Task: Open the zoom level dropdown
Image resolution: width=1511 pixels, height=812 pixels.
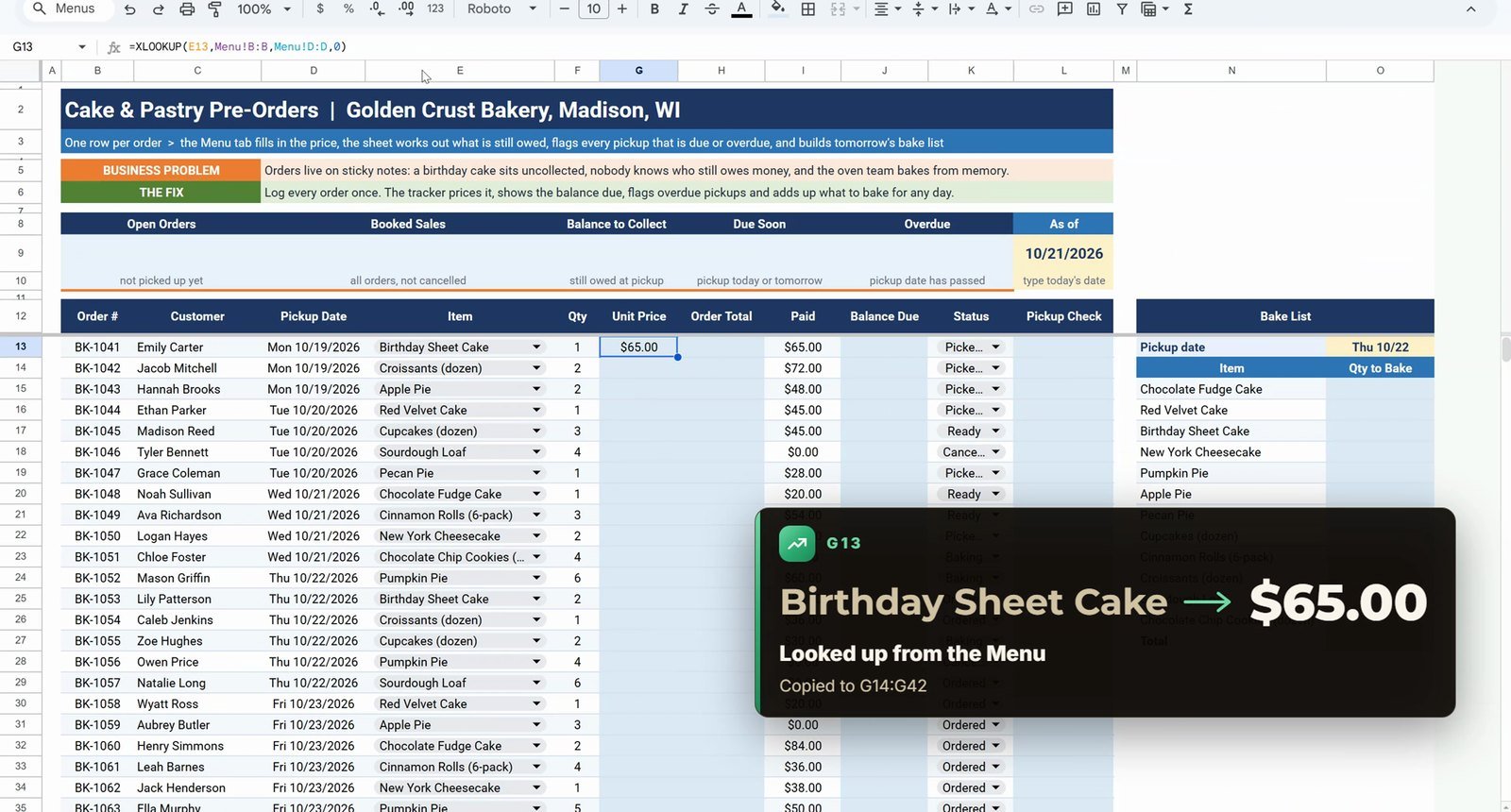Action: (x=263, y=8)
